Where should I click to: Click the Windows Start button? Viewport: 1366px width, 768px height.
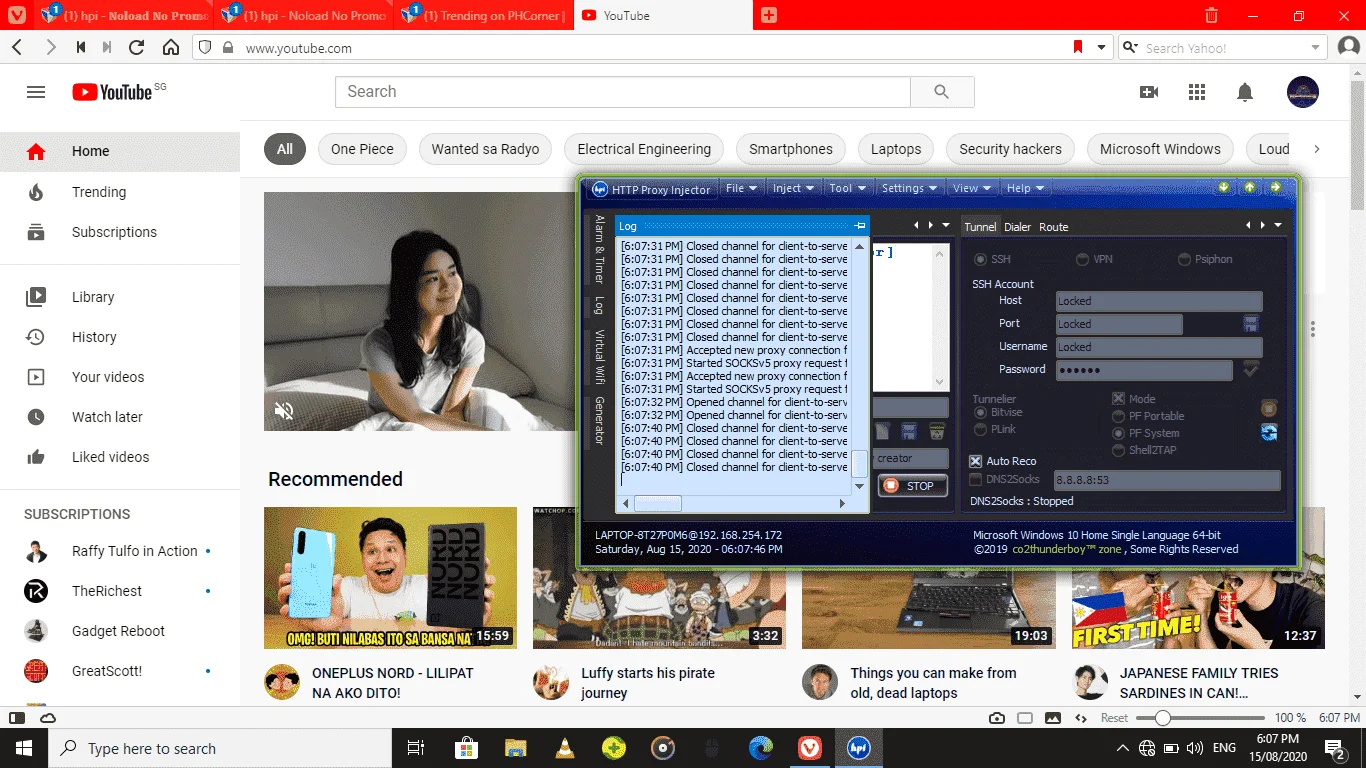click(24, 748)
